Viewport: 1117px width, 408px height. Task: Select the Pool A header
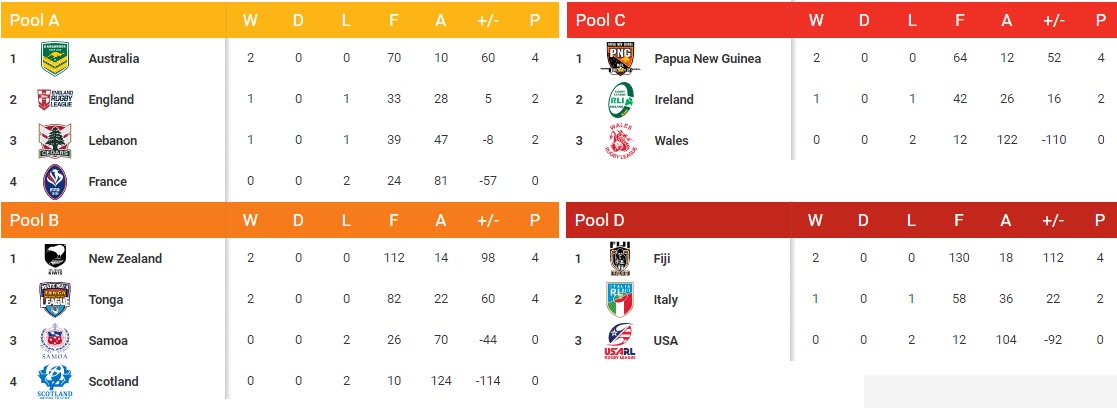point(34,19)
